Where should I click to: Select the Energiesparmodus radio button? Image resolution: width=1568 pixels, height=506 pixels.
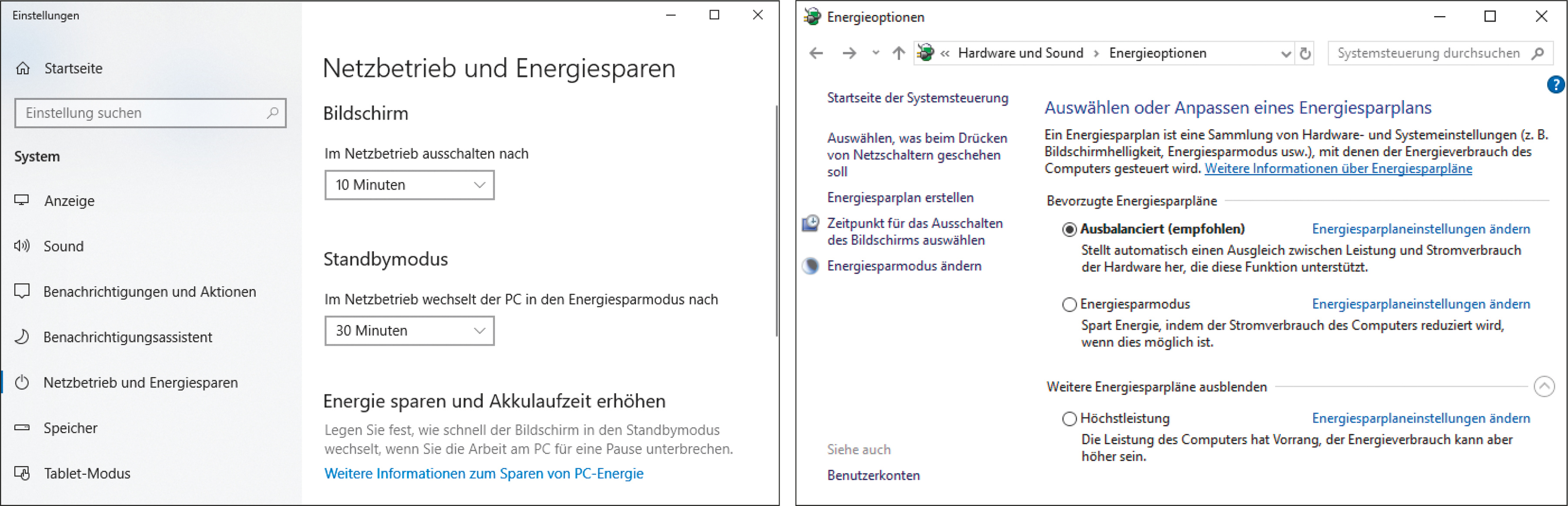click(1069, 305)
